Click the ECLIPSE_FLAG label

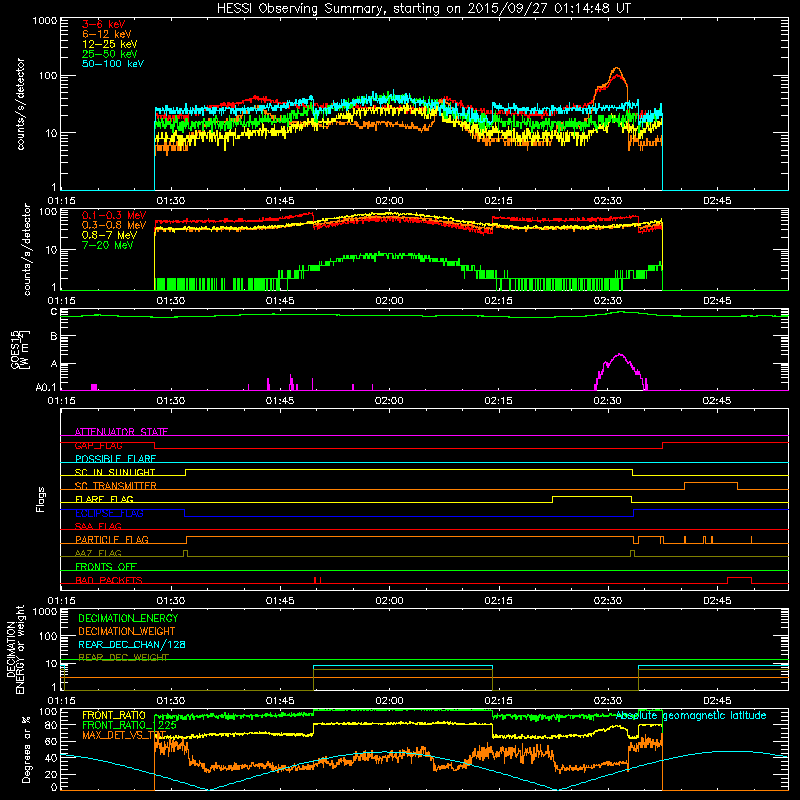tap(109, 513)
